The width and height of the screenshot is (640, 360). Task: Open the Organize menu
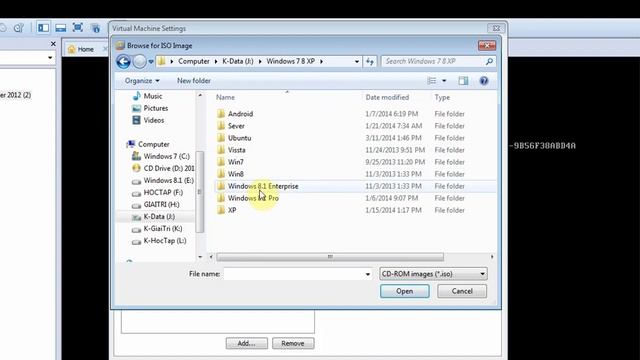tap(142, 81)
